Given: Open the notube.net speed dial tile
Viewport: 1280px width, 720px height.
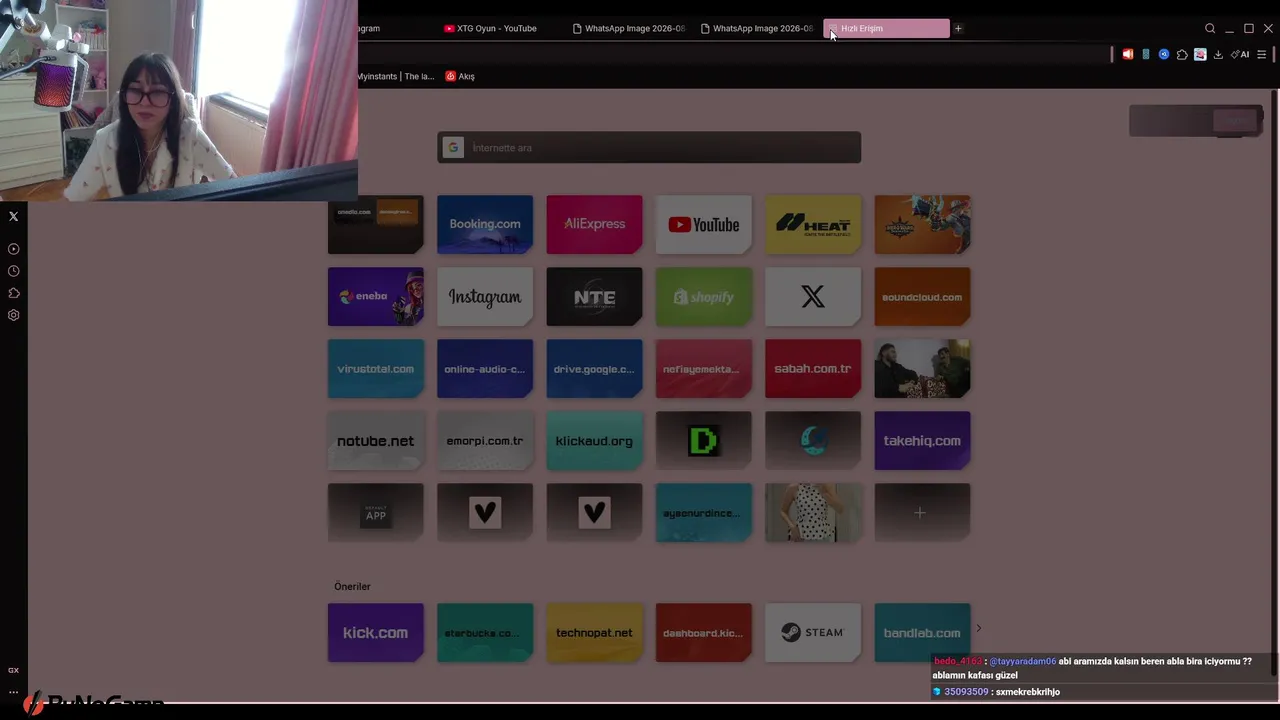Looking at the screenshot, I should coord(376,441).
